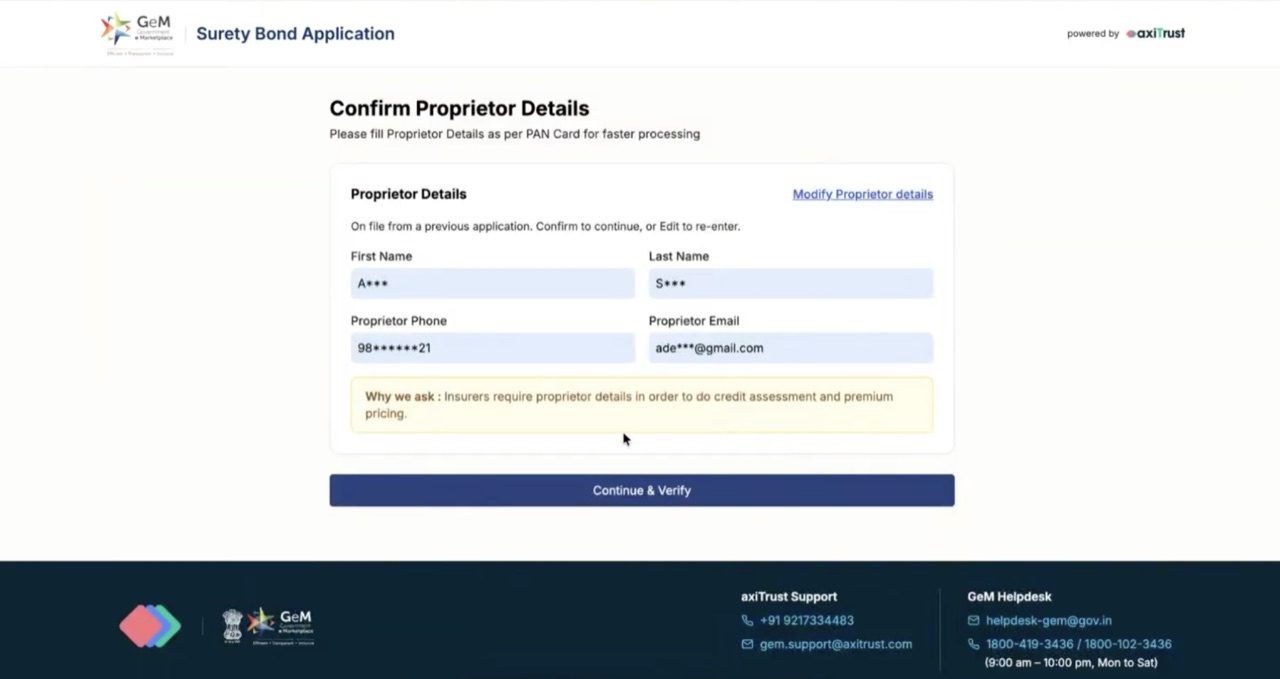This screenshot has width=1280, height=679.
Task: Click the 'On file from a previous application' text
Action: coord(545,226)
